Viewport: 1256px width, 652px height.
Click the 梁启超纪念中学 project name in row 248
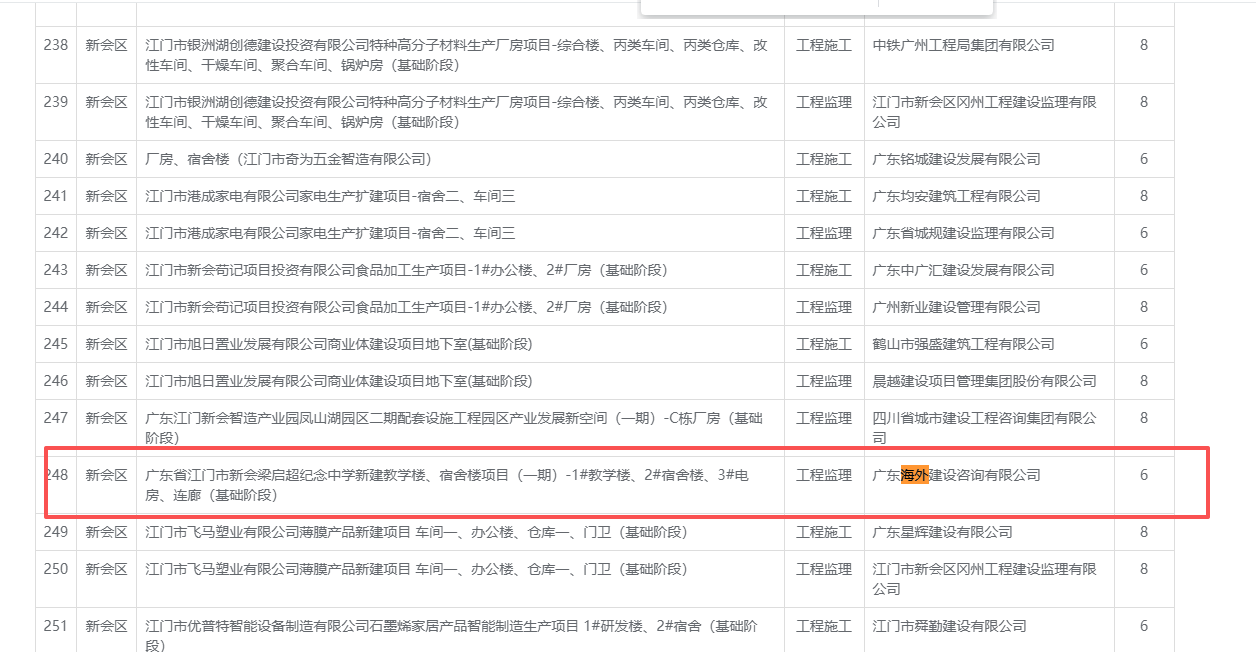tap(446, 485)
